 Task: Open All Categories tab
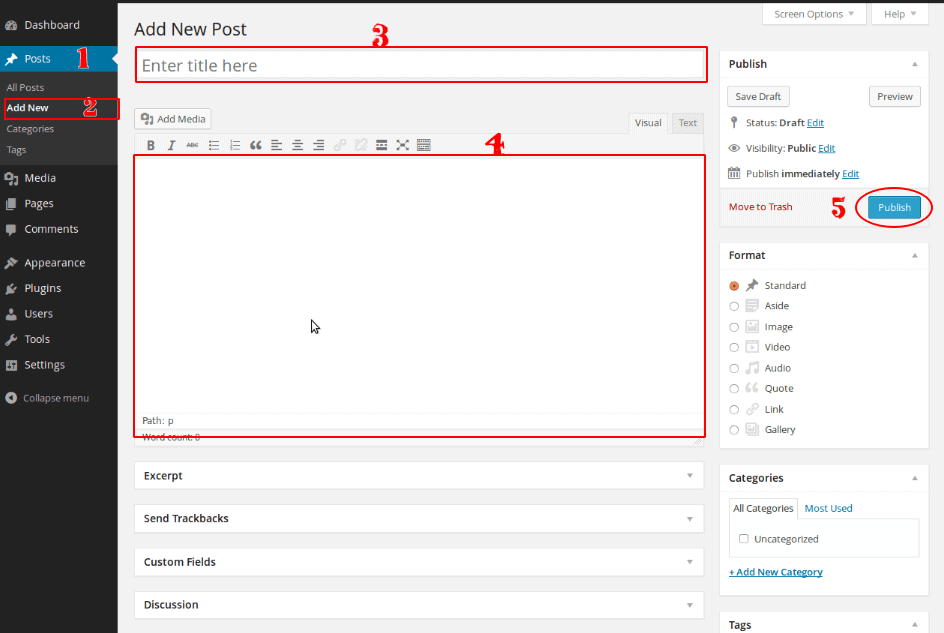(763, 508)
